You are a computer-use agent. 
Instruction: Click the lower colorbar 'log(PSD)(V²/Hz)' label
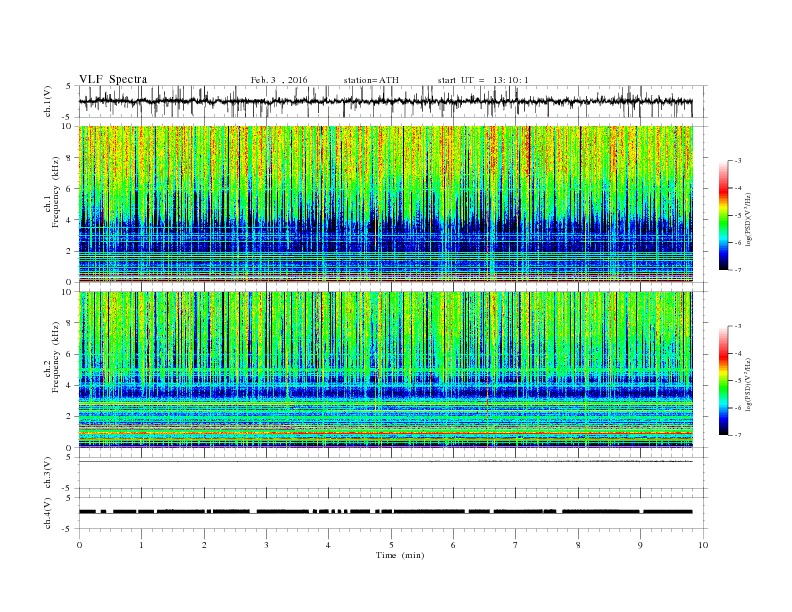748,384
